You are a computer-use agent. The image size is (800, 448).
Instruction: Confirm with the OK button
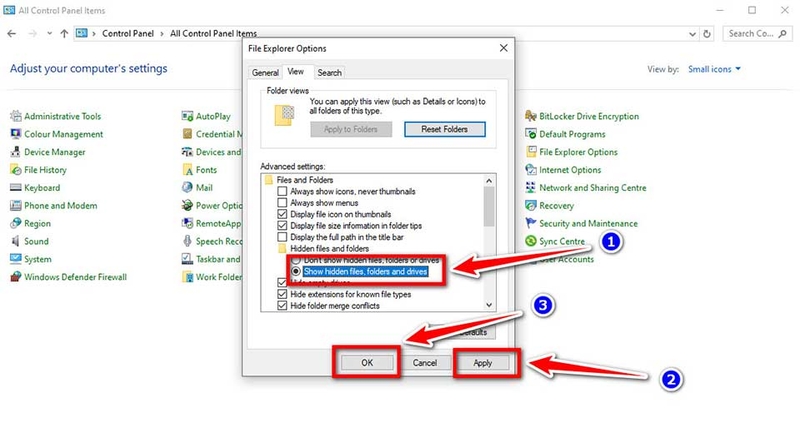click(367, 363)
